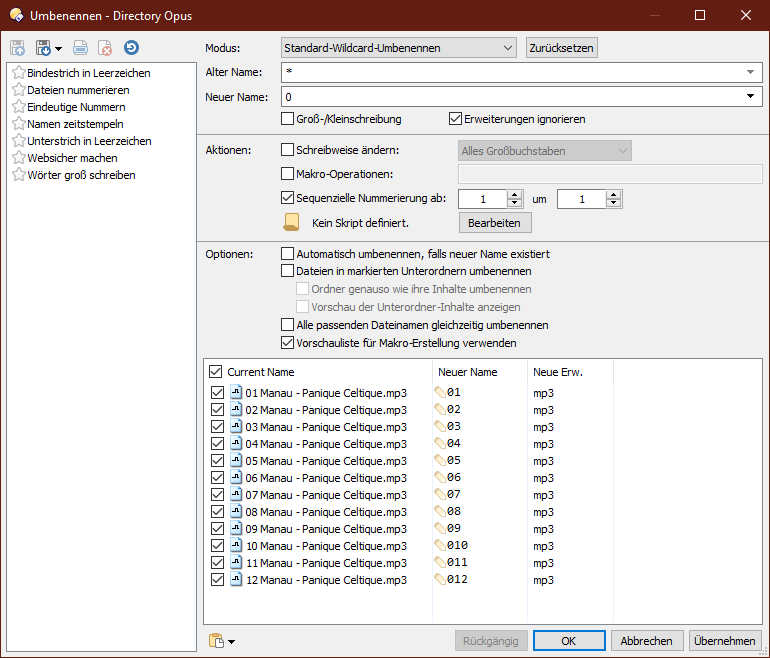Viewport: 770px width, 658px height.
Task: Click star next to Bindestrich in Leerzeichen
Action: pos(19,73)
